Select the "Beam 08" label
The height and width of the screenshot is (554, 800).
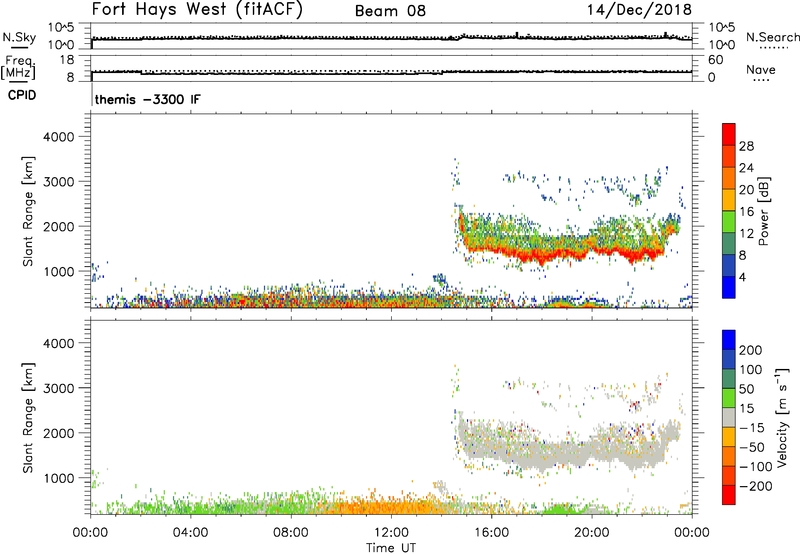[390, 11]
